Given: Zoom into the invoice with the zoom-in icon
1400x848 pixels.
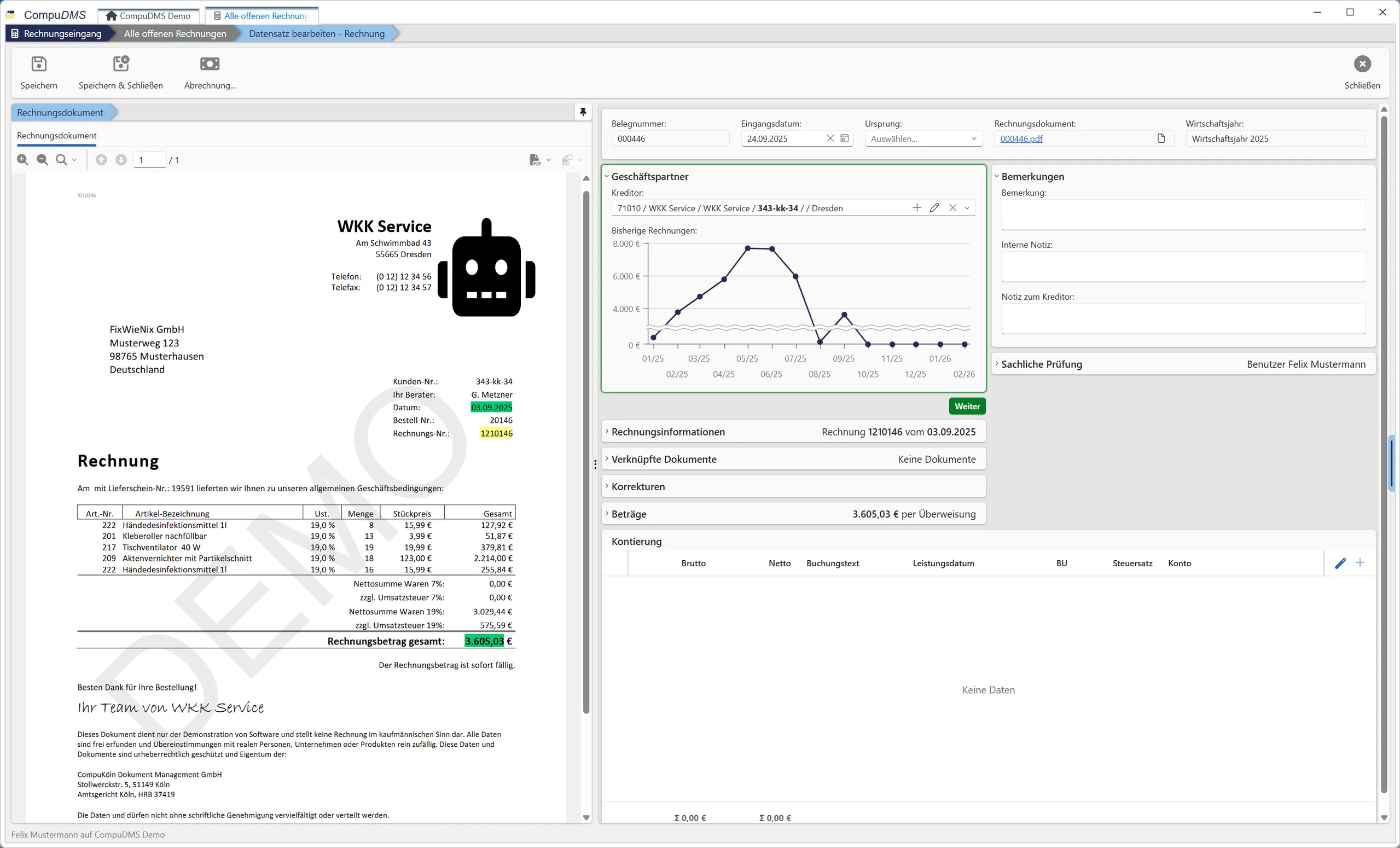Looking at the screenshot, I should click(x=22, y=160).
